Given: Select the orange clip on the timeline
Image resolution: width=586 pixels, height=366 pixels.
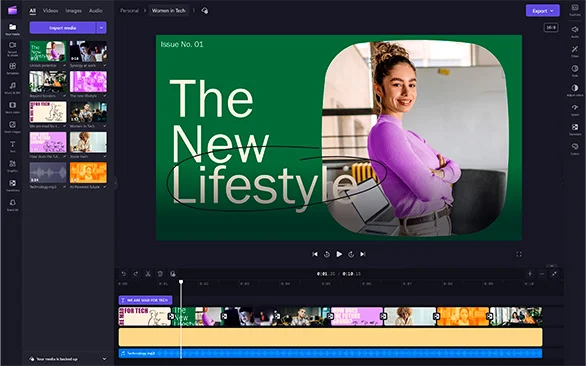Looking at the screenshot, I should click(463, 317).
